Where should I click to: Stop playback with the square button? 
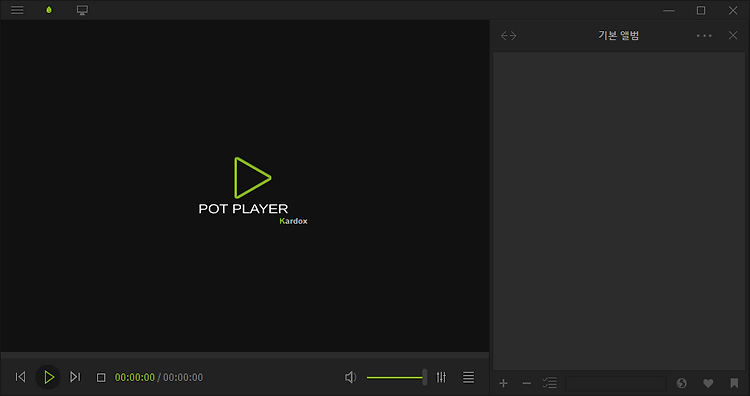(x=101, y=377)
